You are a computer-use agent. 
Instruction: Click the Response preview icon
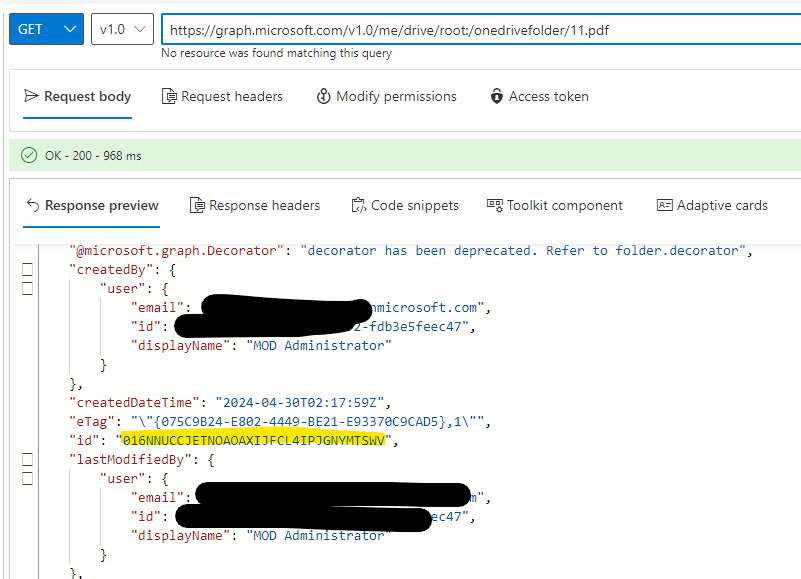pos(31,206)
